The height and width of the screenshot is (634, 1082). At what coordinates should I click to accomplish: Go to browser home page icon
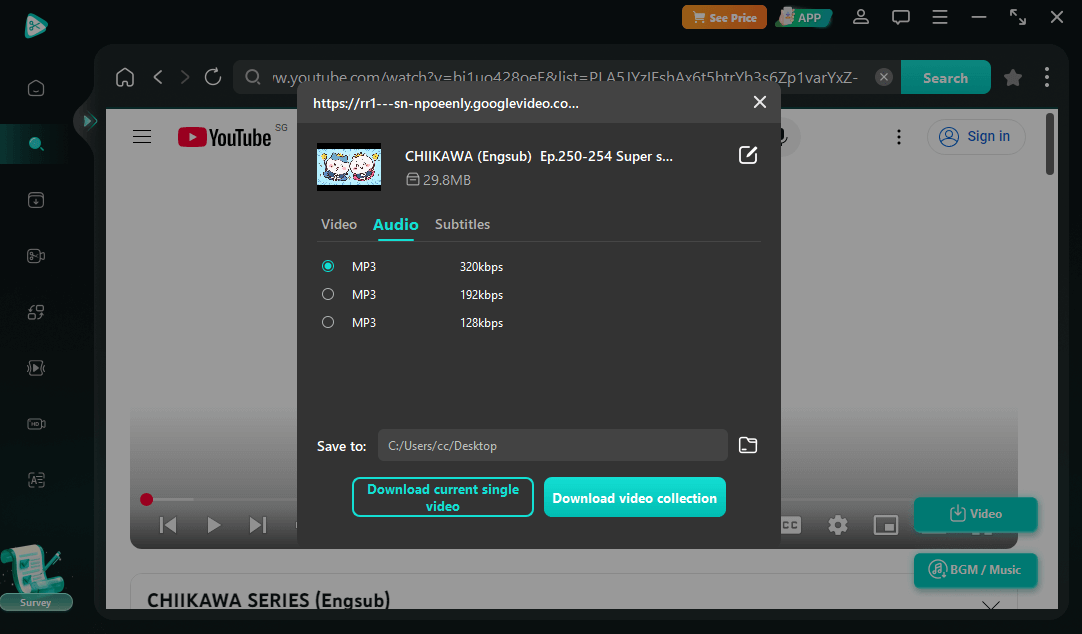coord(125,77)
